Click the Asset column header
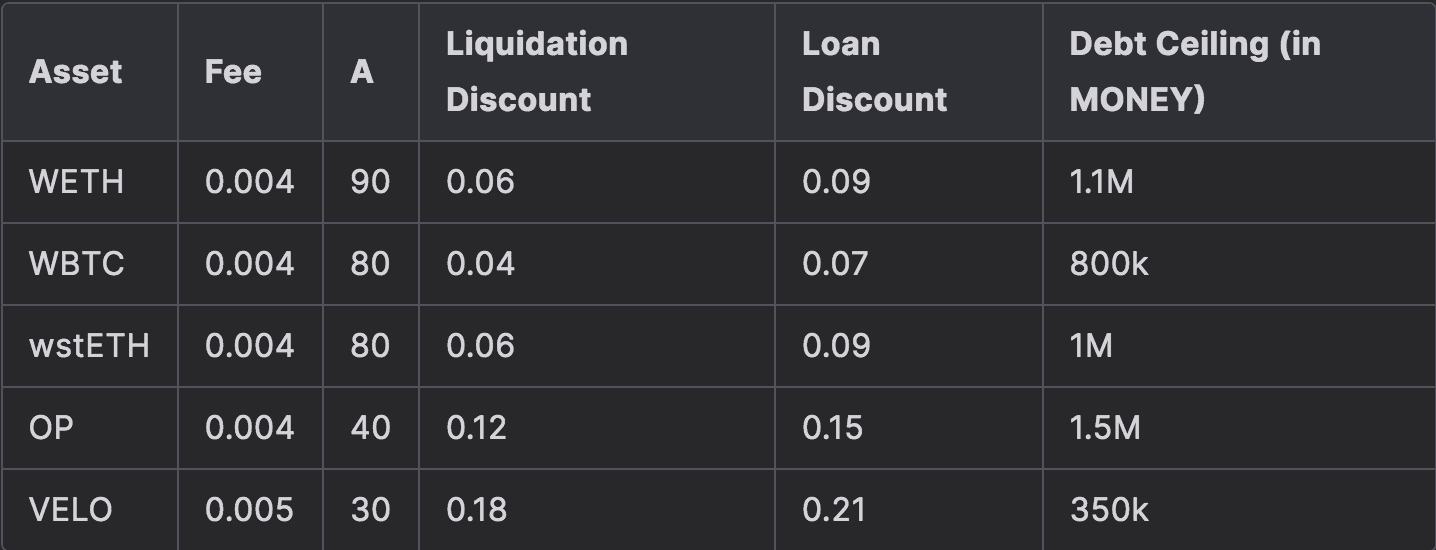This screenshot has width=1436, height=550. [x=76, y=72]
